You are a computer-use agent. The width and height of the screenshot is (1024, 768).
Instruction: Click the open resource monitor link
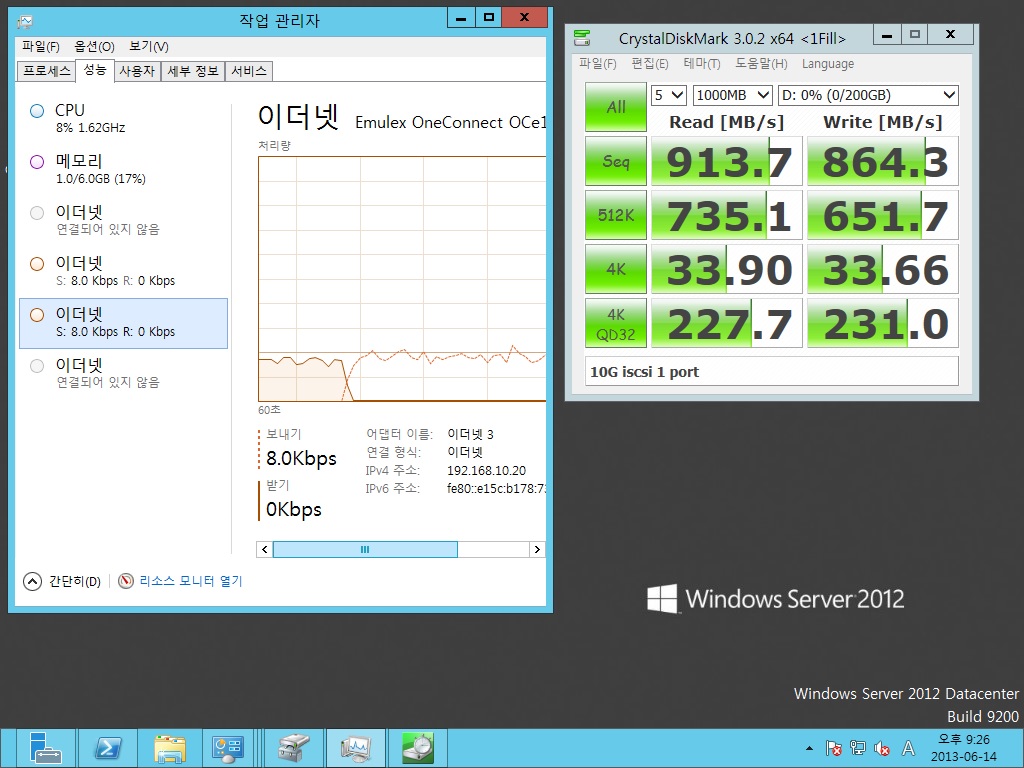coord(191,581)
